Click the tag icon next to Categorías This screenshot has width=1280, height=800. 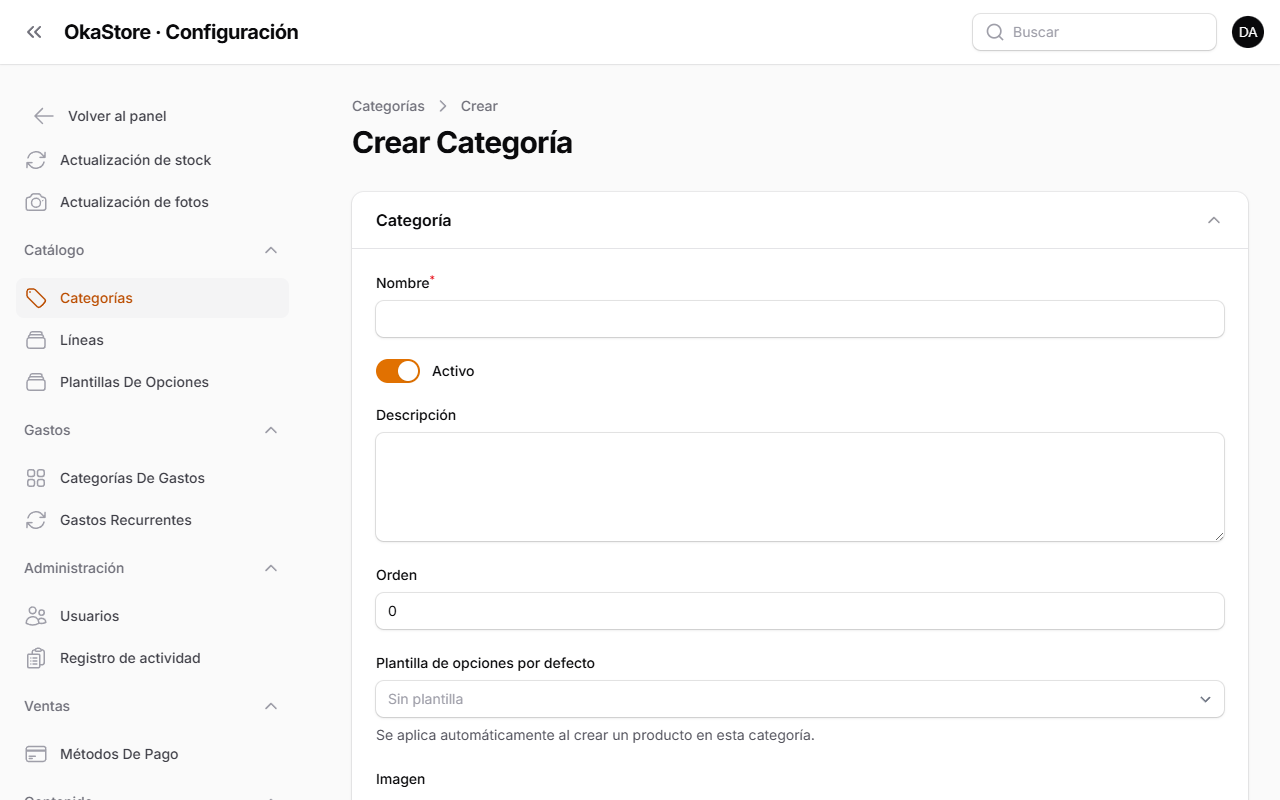36,298
